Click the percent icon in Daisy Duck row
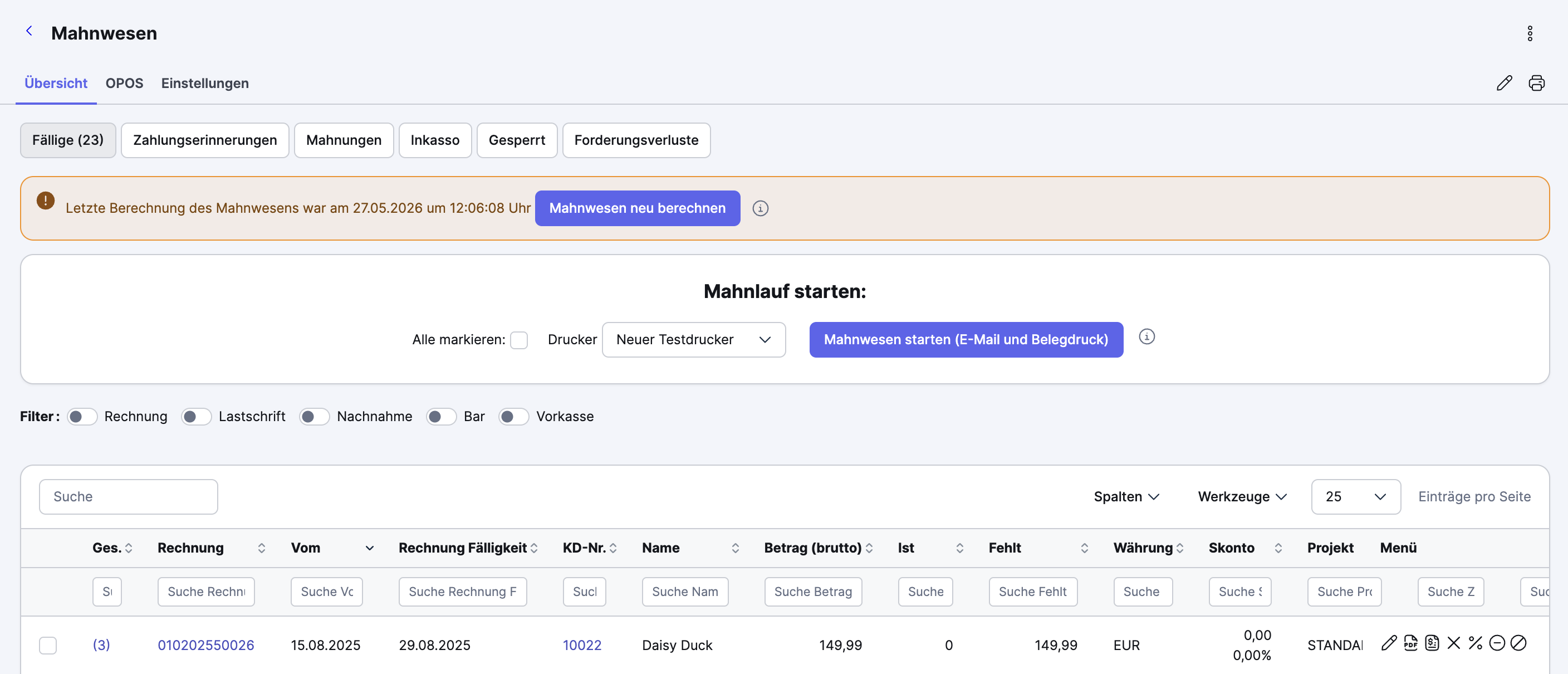Image resolution: width=1568 pixels, height=674 pixels. (x=1476, y=643)
